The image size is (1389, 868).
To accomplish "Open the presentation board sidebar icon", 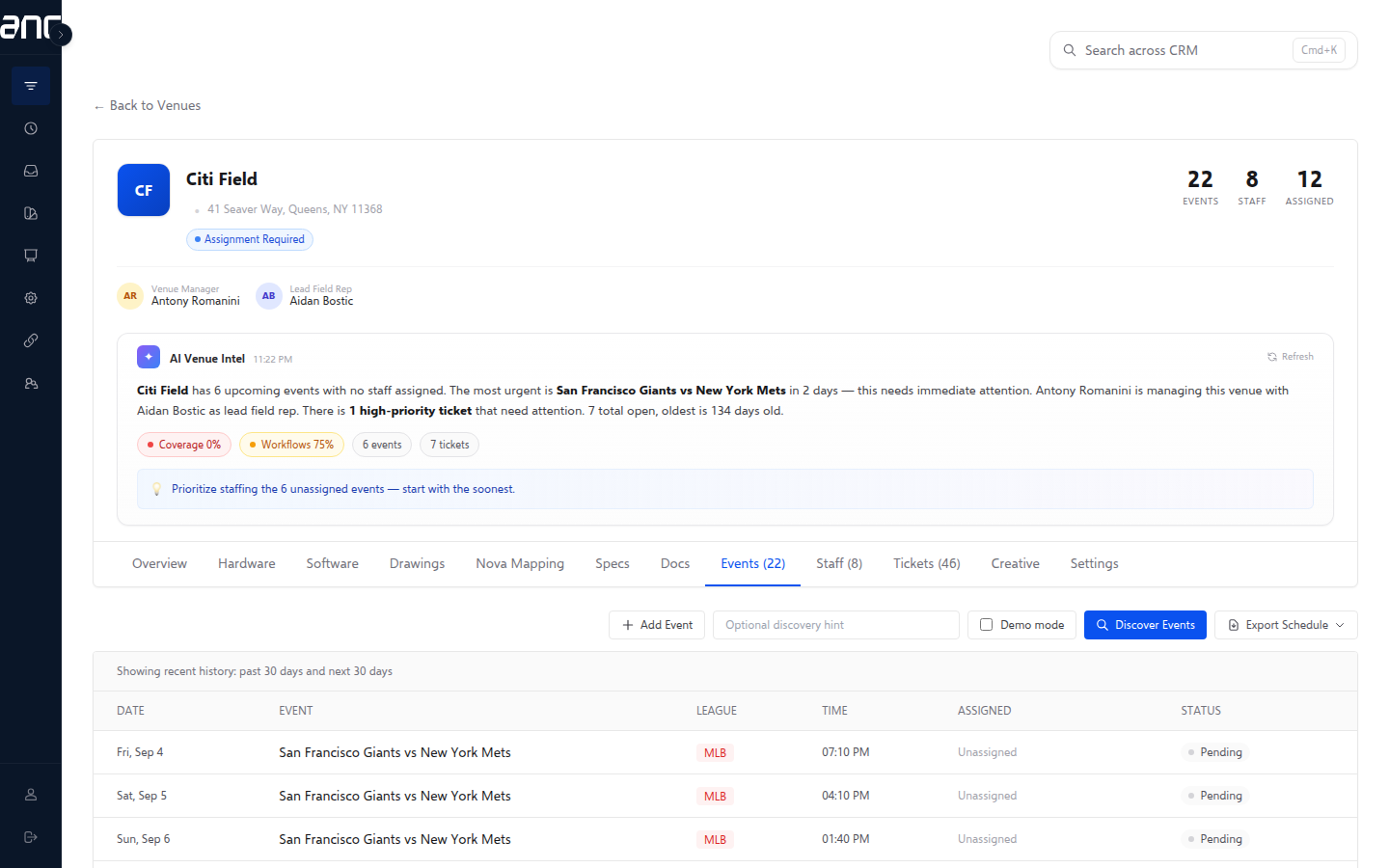I will pos(31,256).
